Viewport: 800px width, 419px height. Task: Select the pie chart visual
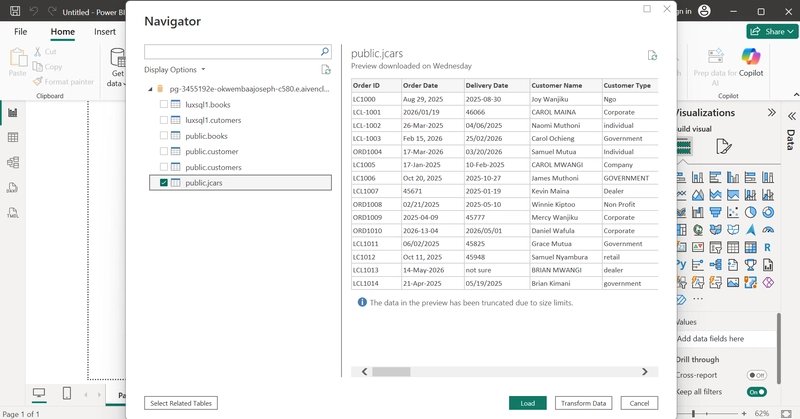(x=751, y=212)
